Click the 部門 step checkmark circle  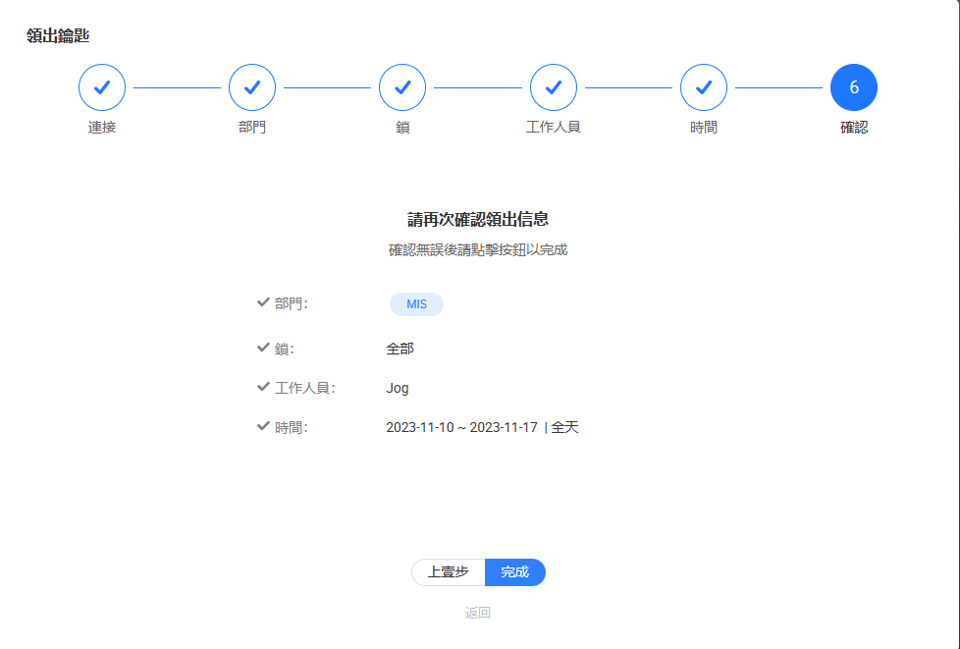[x=252, y=88]
